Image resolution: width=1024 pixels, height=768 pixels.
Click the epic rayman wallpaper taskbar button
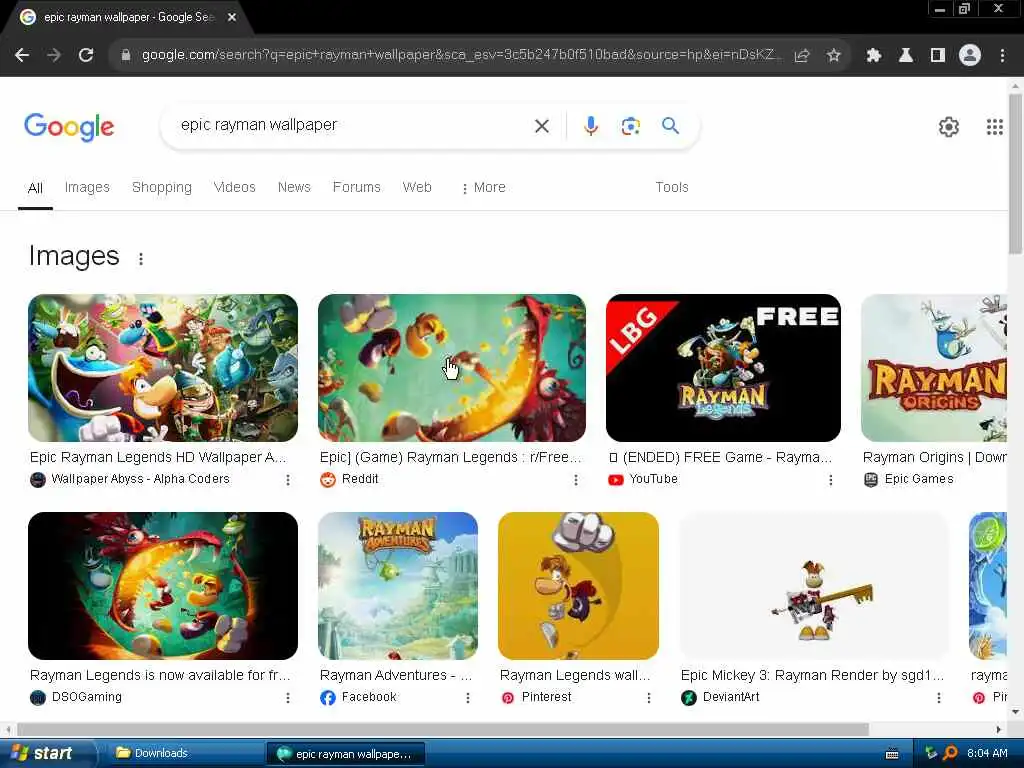click(346, 754)
